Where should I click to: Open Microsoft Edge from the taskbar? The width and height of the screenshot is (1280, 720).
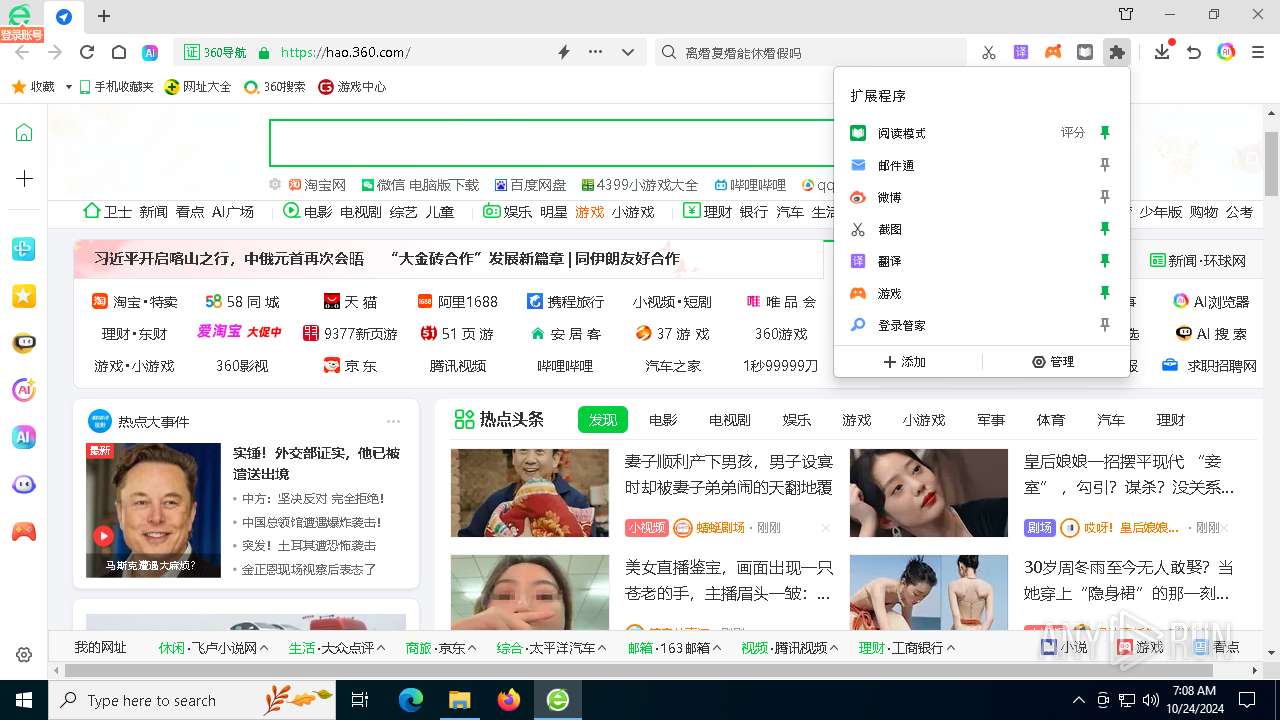click(x=411, y=700)
